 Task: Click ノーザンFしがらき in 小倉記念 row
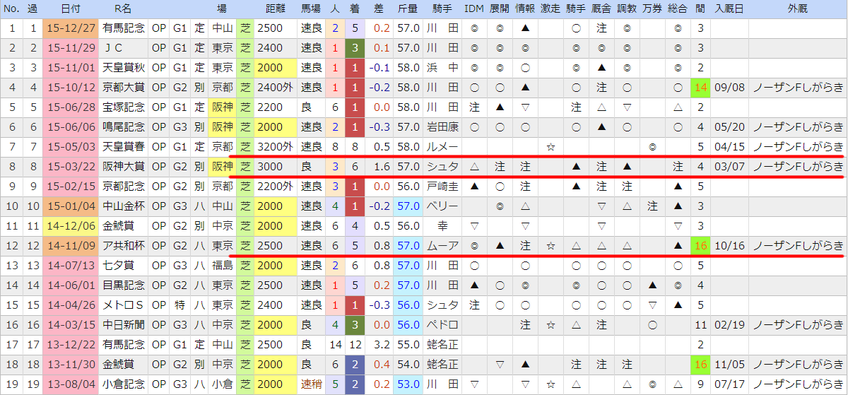(x=797, y=384)
